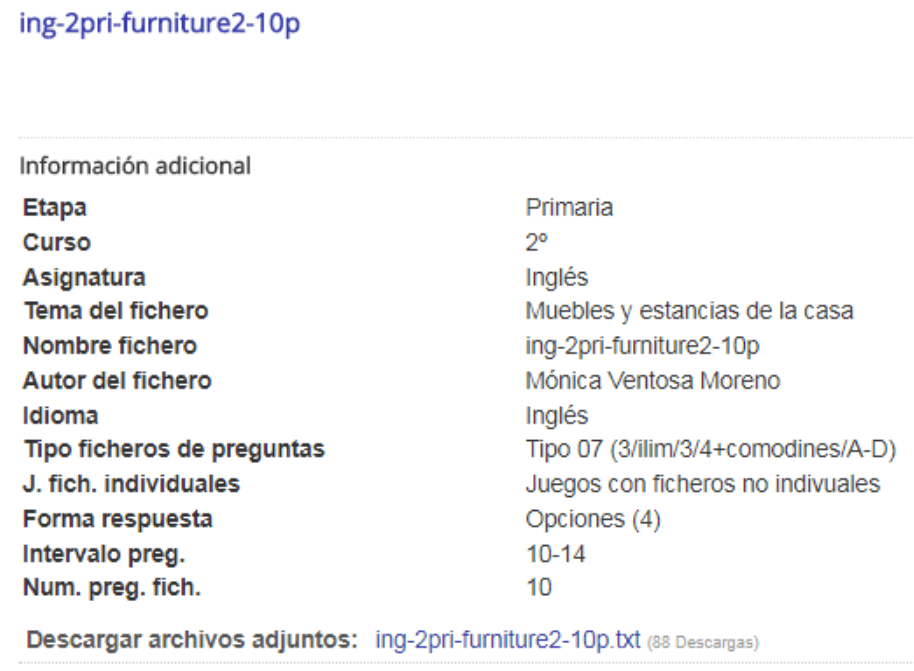Screen dimensions: 914x671
Task: Click the Num. preg. fich. label
Action: pos(111,588)
